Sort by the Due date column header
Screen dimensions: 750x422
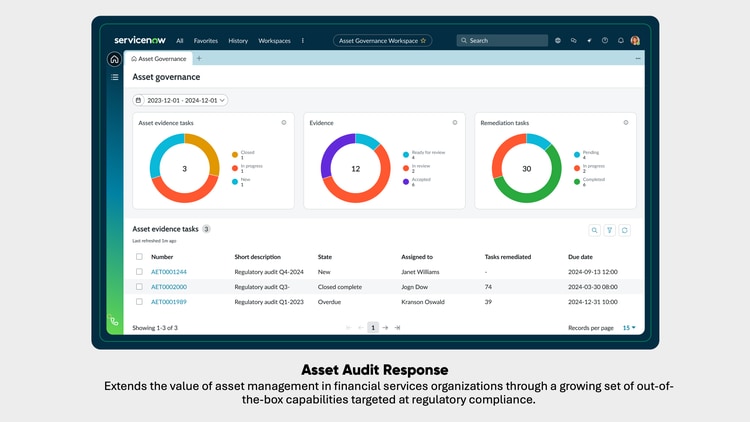[x=580, y=257]
